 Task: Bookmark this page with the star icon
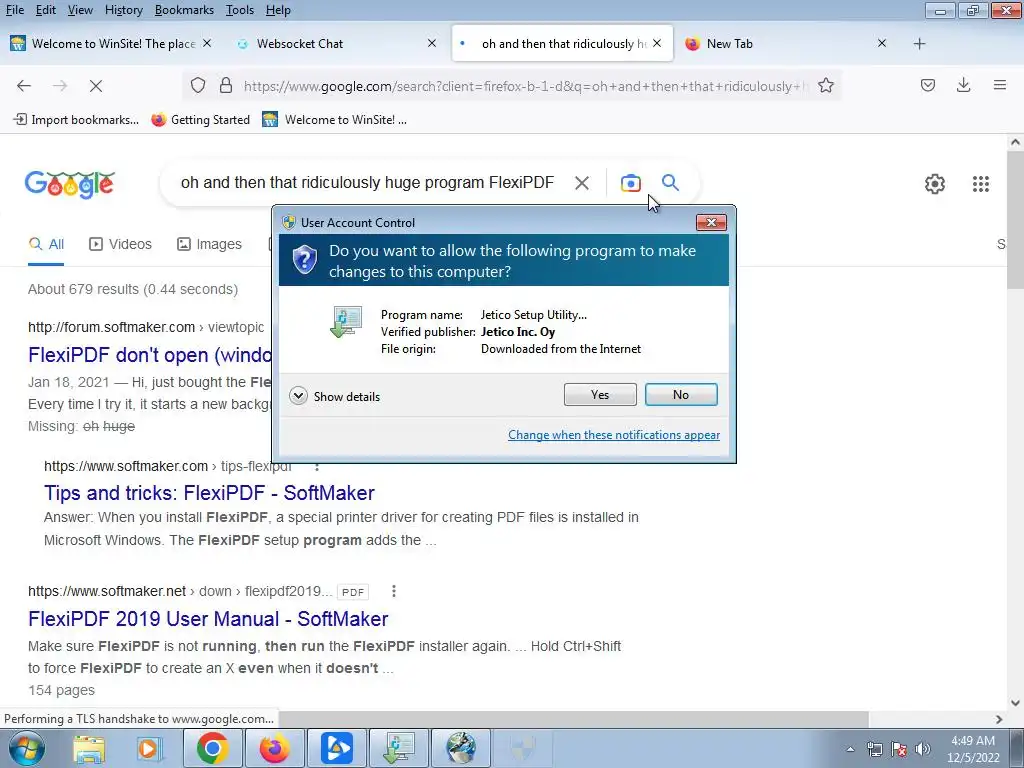[x=825, y=86]
